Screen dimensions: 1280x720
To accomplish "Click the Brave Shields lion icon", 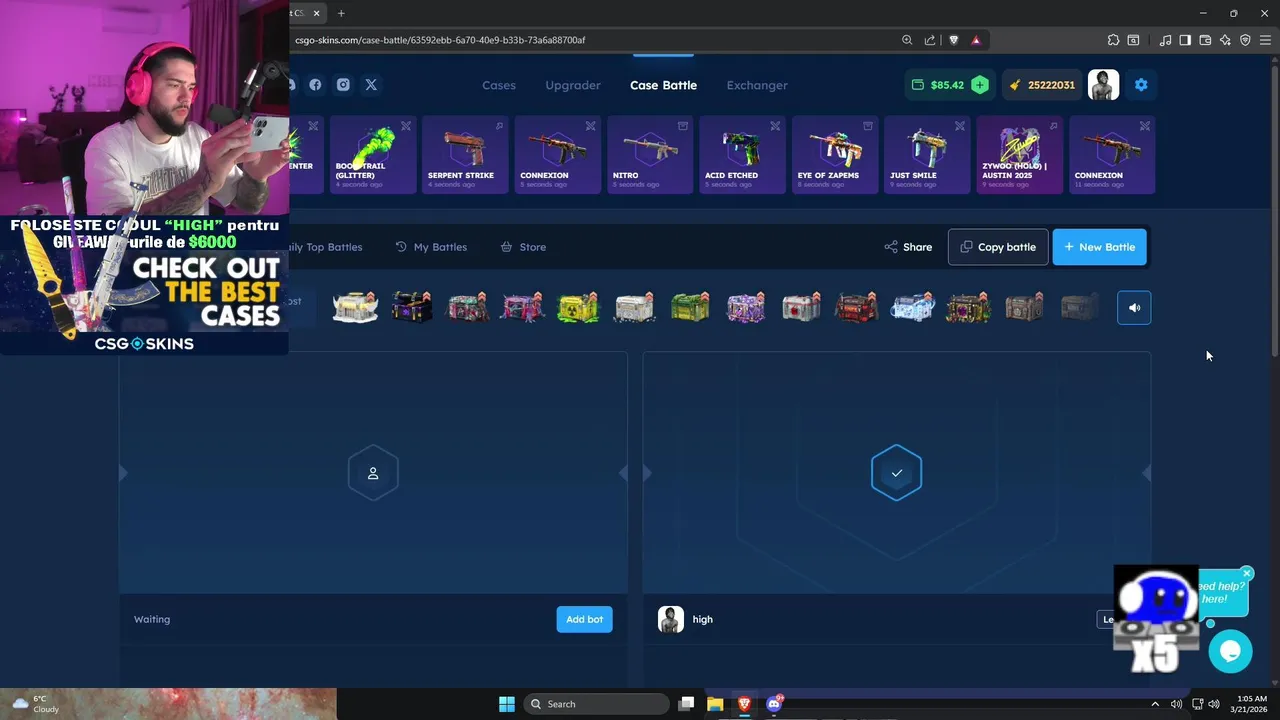I will point(953,40).
